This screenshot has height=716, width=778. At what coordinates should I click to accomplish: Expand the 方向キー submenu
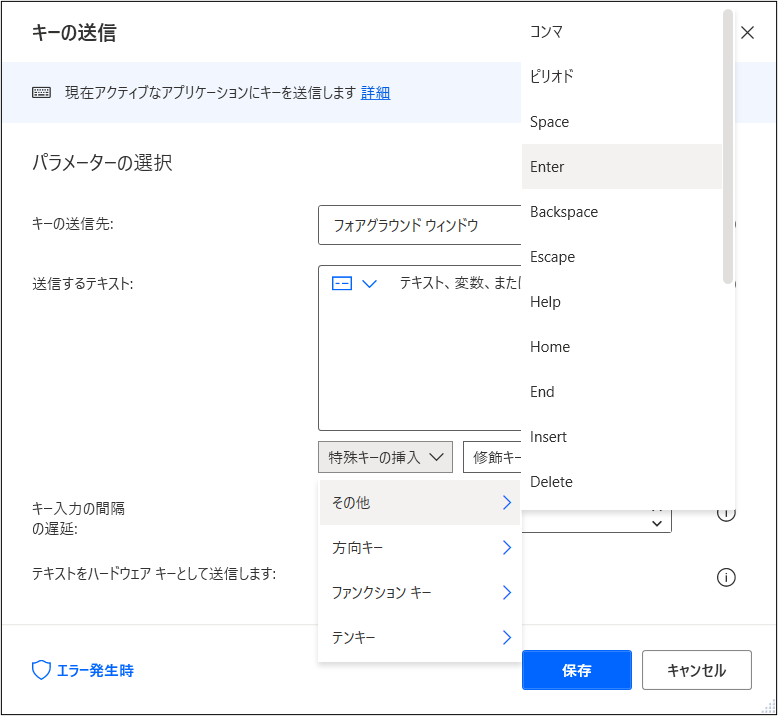pos(420,548)
